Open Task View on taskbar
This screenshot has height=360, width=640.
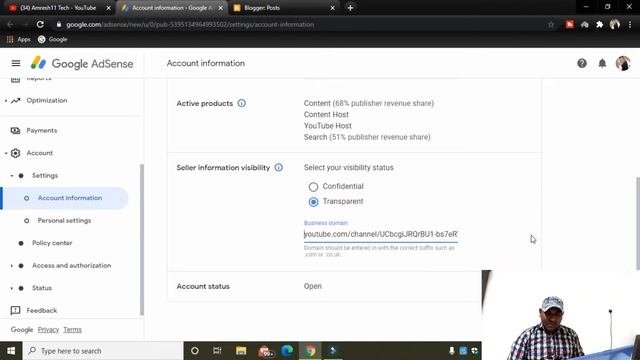[x=217, y=351]
